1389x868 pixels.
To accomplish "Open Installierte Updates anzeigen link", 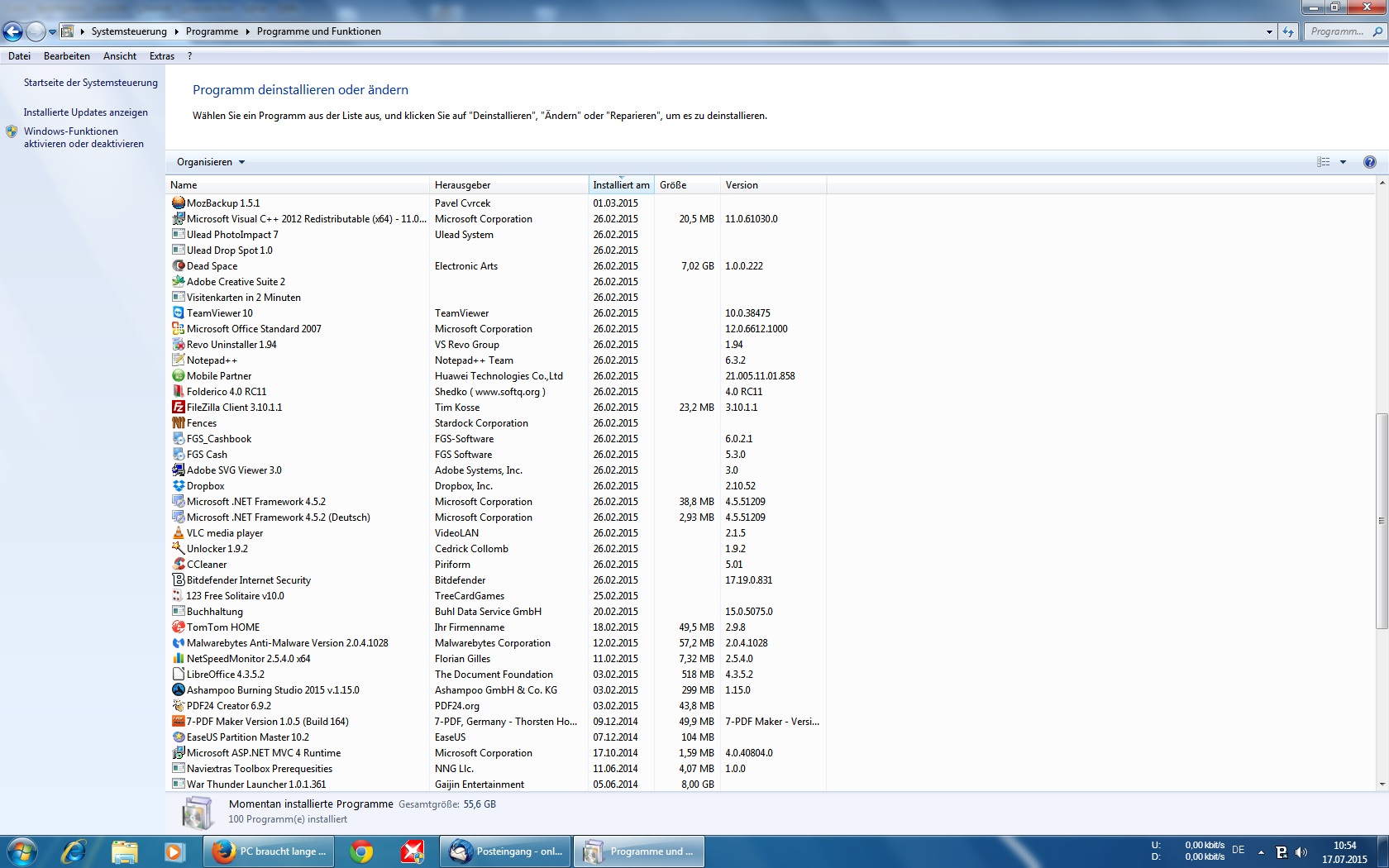I will coord(86,112).
